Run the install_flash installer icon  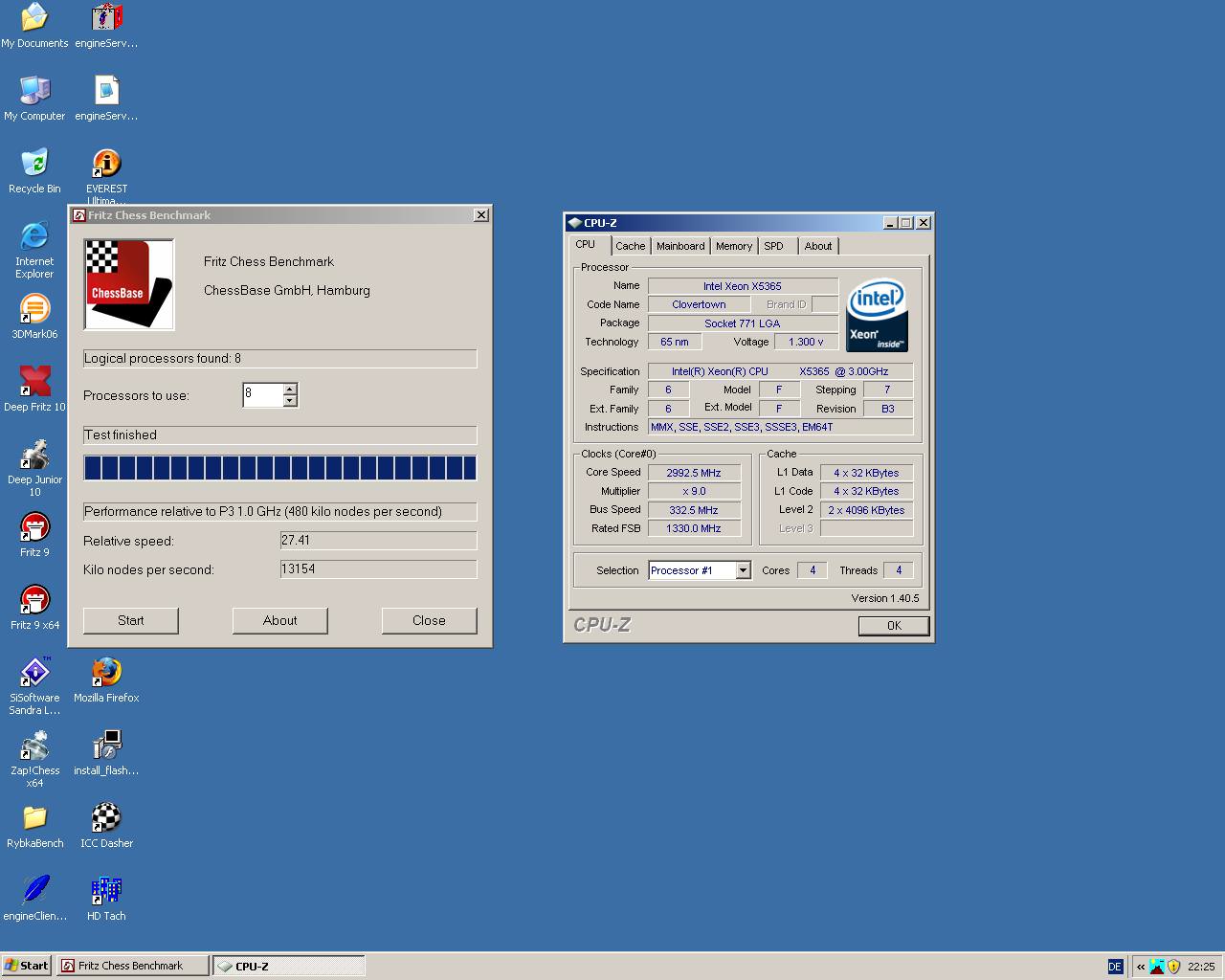click(x=106, y=753)
